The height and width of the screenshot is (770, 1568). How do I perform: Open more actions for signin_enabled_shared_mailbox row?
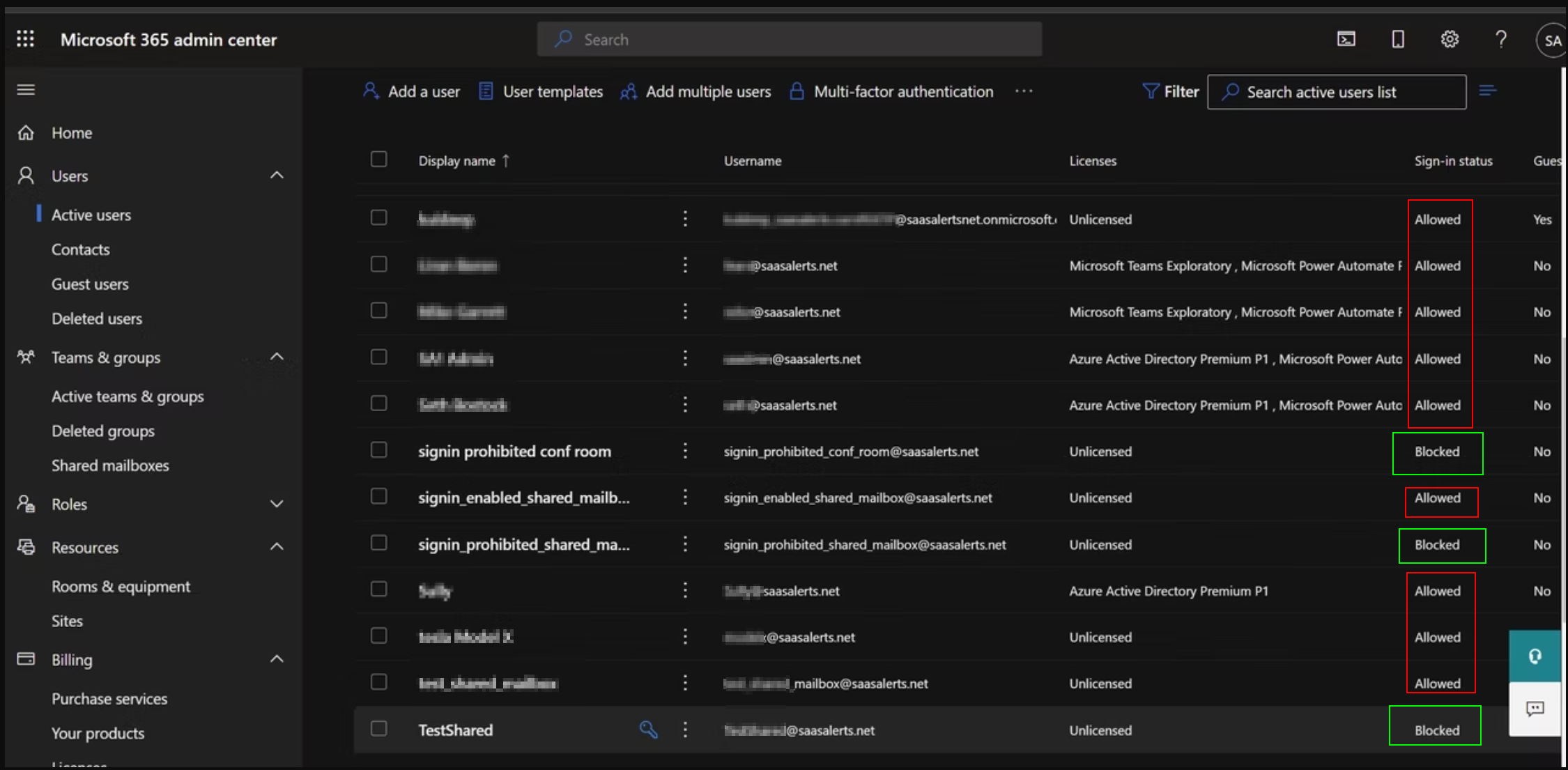(685, 498)
